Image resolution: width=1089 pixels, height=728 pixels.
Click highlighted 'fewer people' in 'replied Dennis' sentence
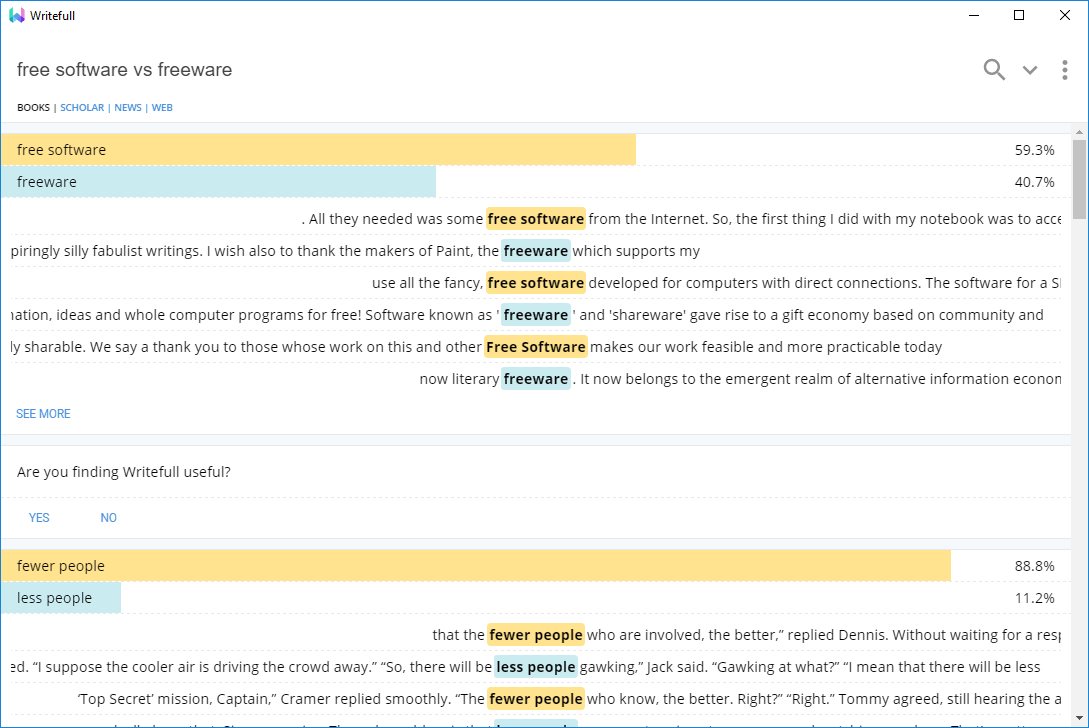coord(535,635)
